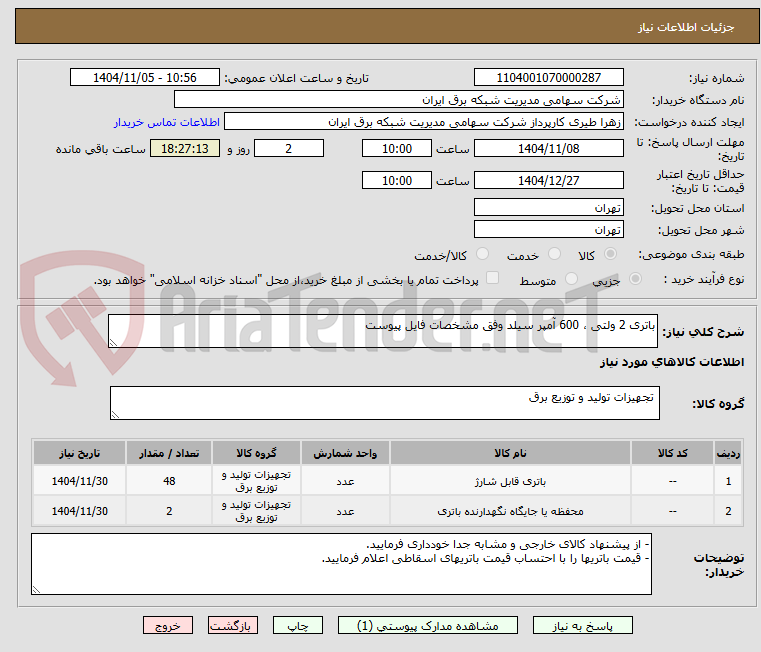Click the باتری قابل شارژ item name cell
761x652 pixels.
pyautogui.click(x=510, y=481)
